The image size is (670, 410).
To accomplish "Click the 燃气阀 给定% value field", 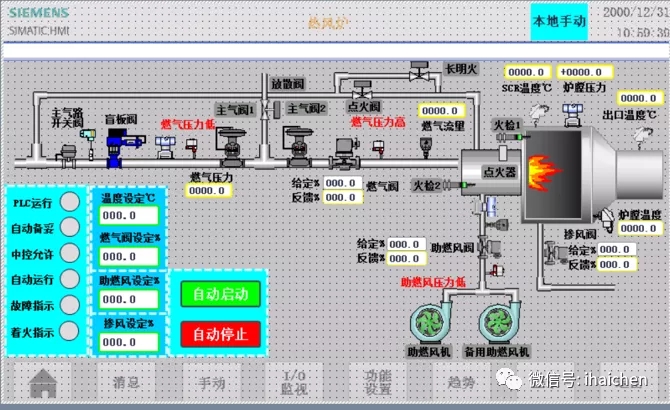I will coord(342,183).
